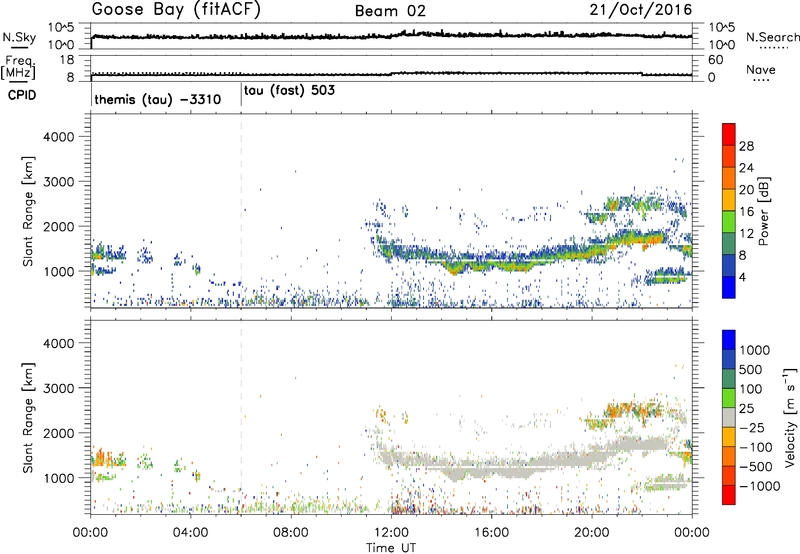Viewport: 800px width, 554px height.
Task: Click the "25" velocity colorbar label
Action: 747,408
